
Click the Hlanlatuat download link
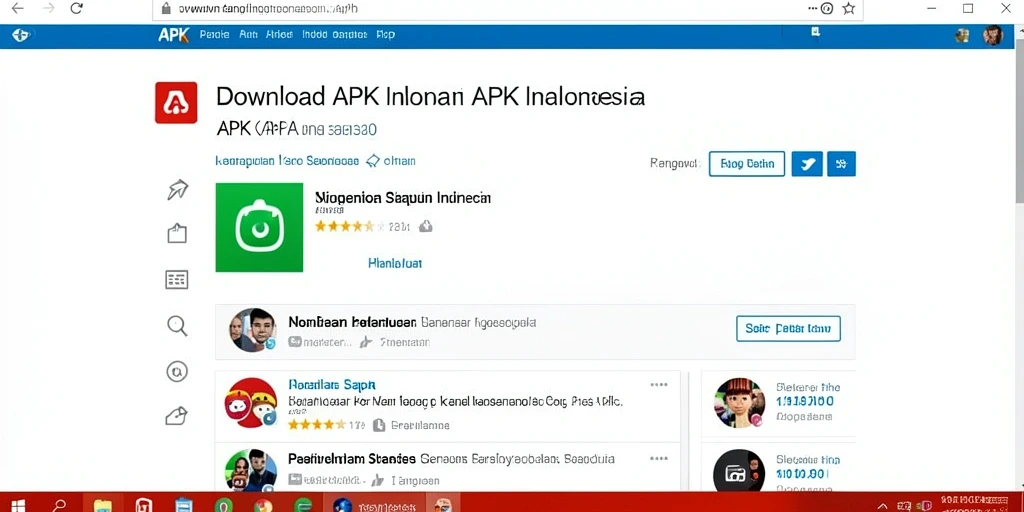click(x=395, y=263)
